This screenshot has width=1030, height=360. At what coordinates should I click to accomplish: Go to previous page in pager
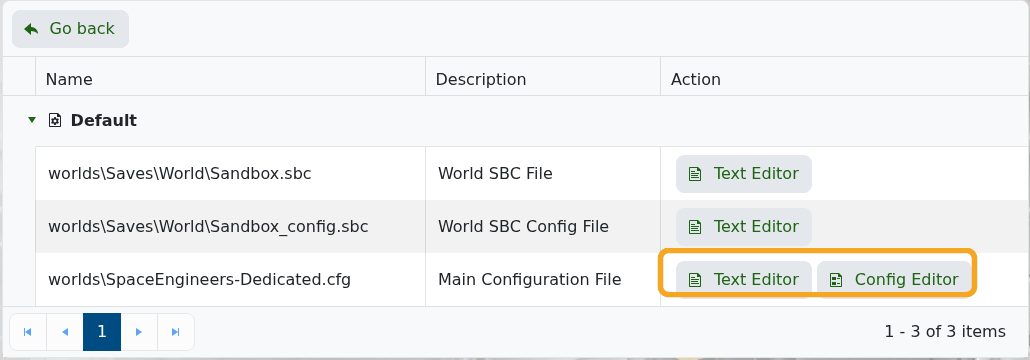[x=64, y=332]
